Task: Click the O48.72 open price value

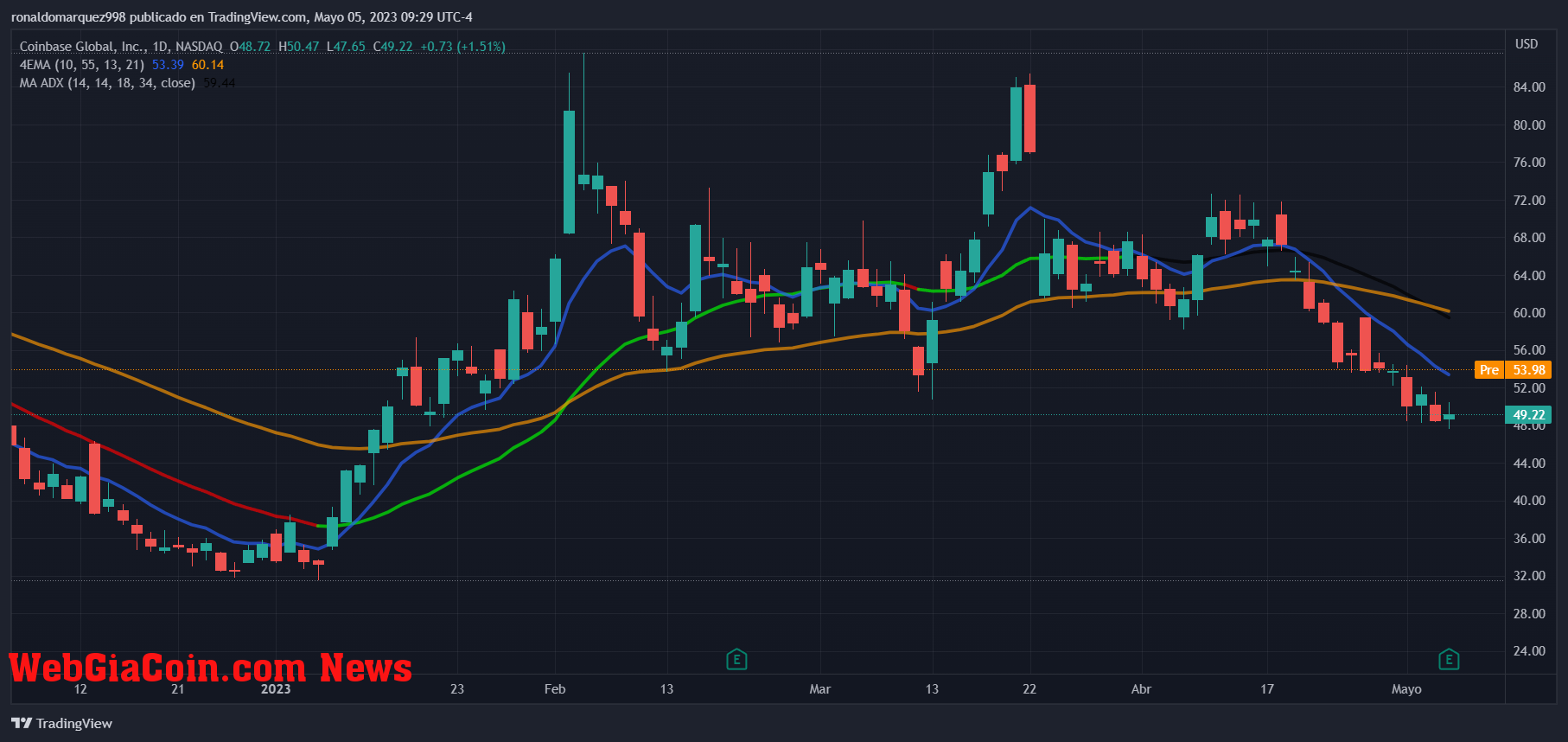Action: [251, 47]
